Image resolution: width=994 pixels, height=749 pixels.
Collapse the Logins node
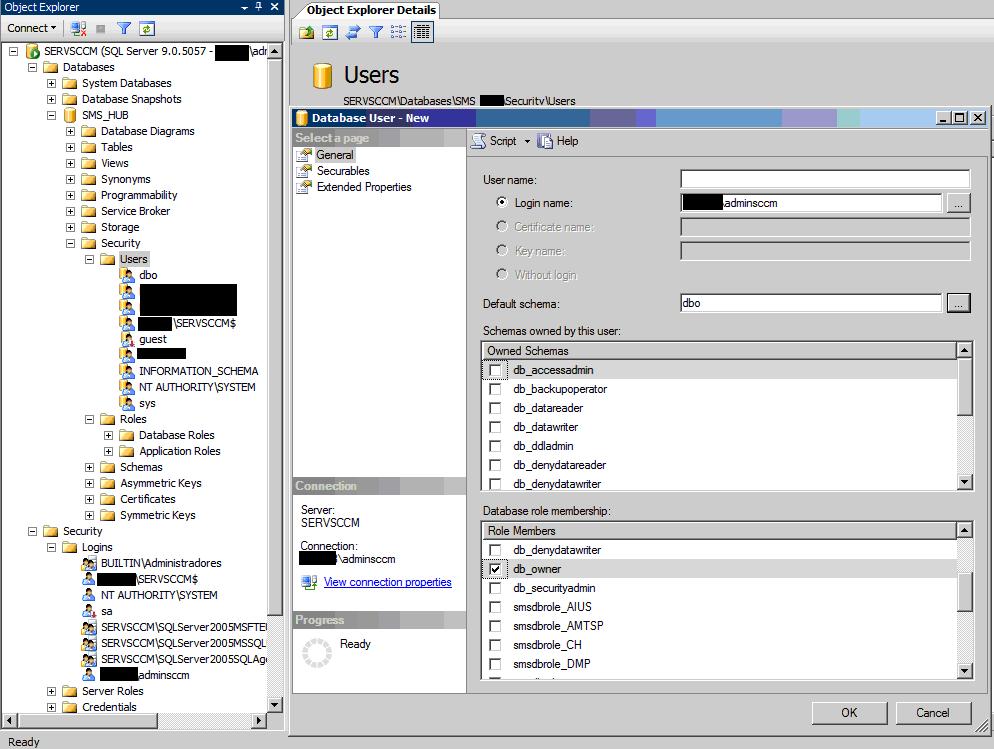51,547
